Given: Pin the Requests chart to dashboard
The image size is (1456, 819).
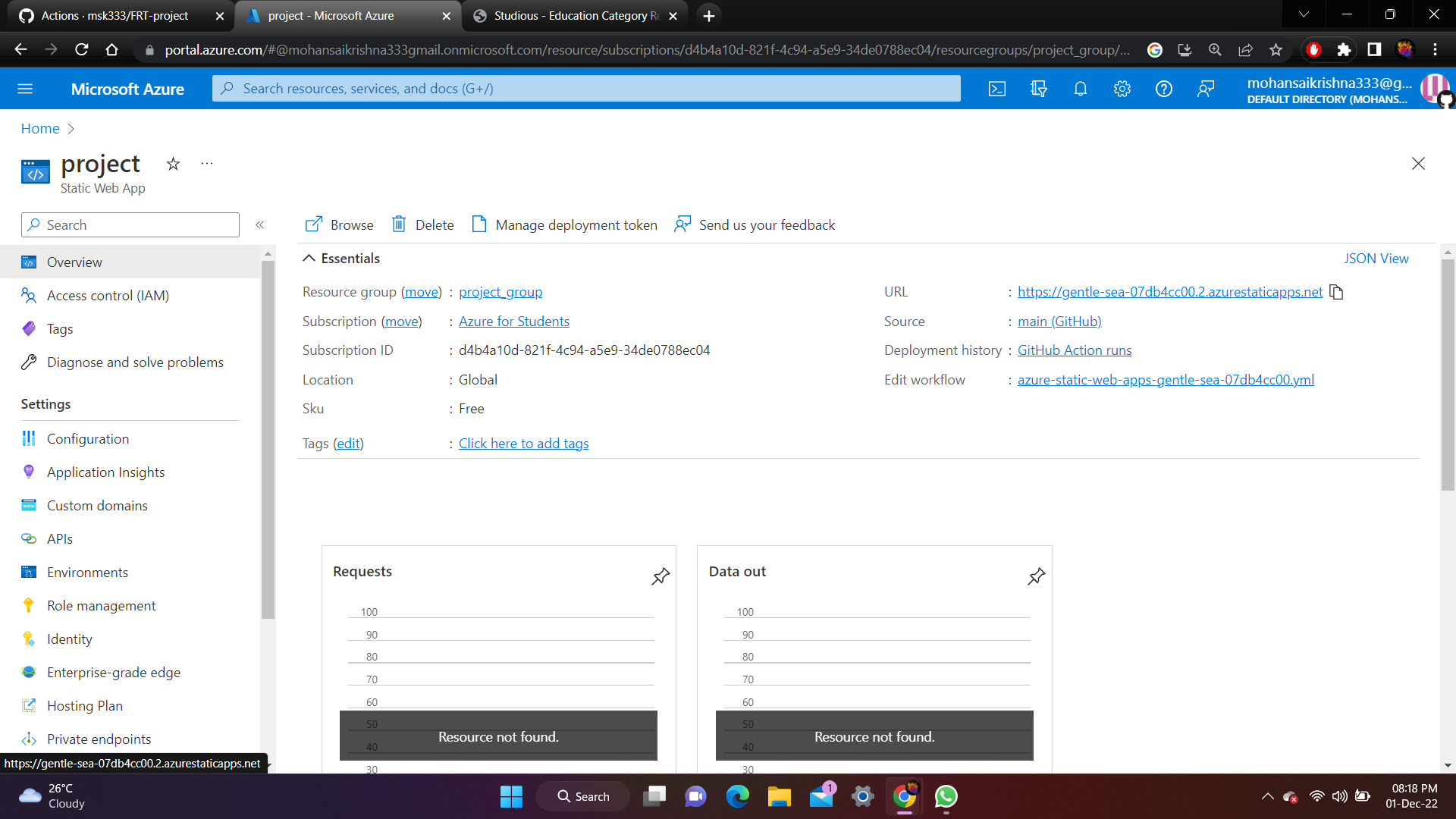Looking at the screenshot, I should pyautogui.click(x=661, y=576).
